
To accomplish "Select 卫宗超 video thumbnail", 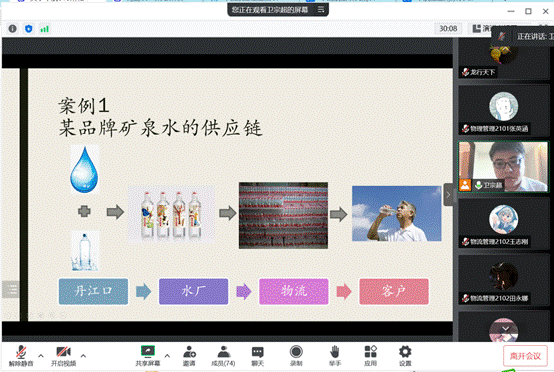I will 503,167.
